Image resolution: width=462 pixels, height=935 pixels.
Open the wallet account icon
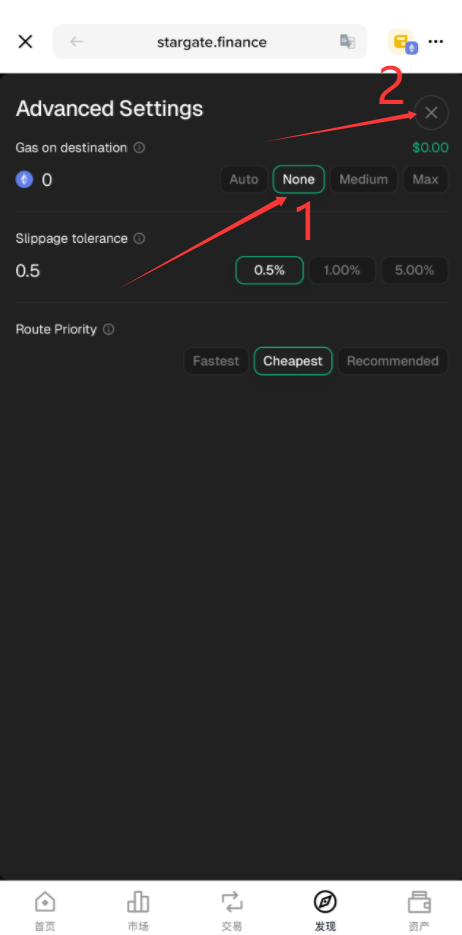pos(403,42)
